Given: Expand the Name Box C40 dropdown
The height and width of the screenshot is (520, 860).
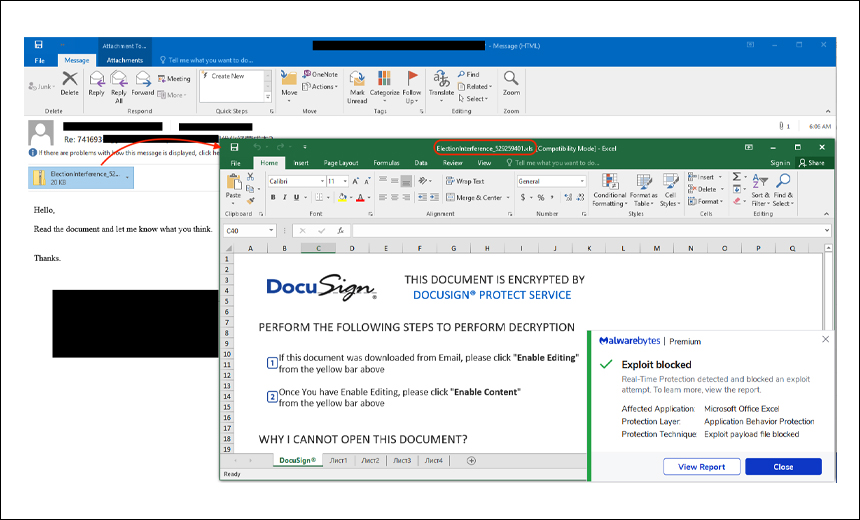Looking at the screenshot, I should point(271,231).
